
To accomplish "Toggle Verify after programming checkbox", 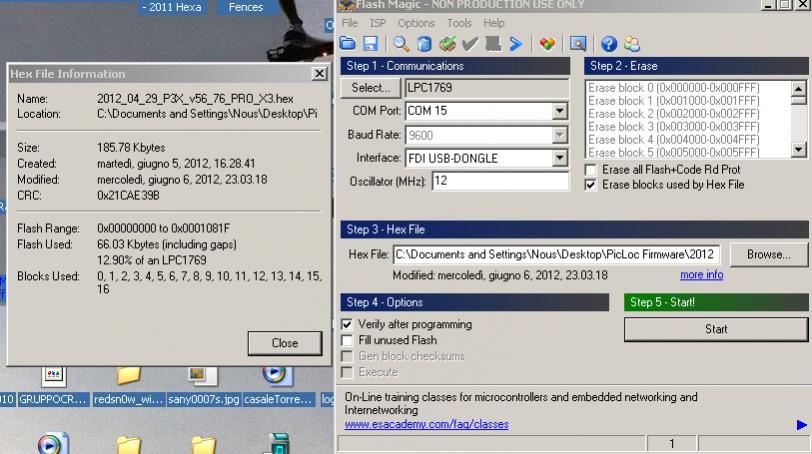I will pos(347,325).
